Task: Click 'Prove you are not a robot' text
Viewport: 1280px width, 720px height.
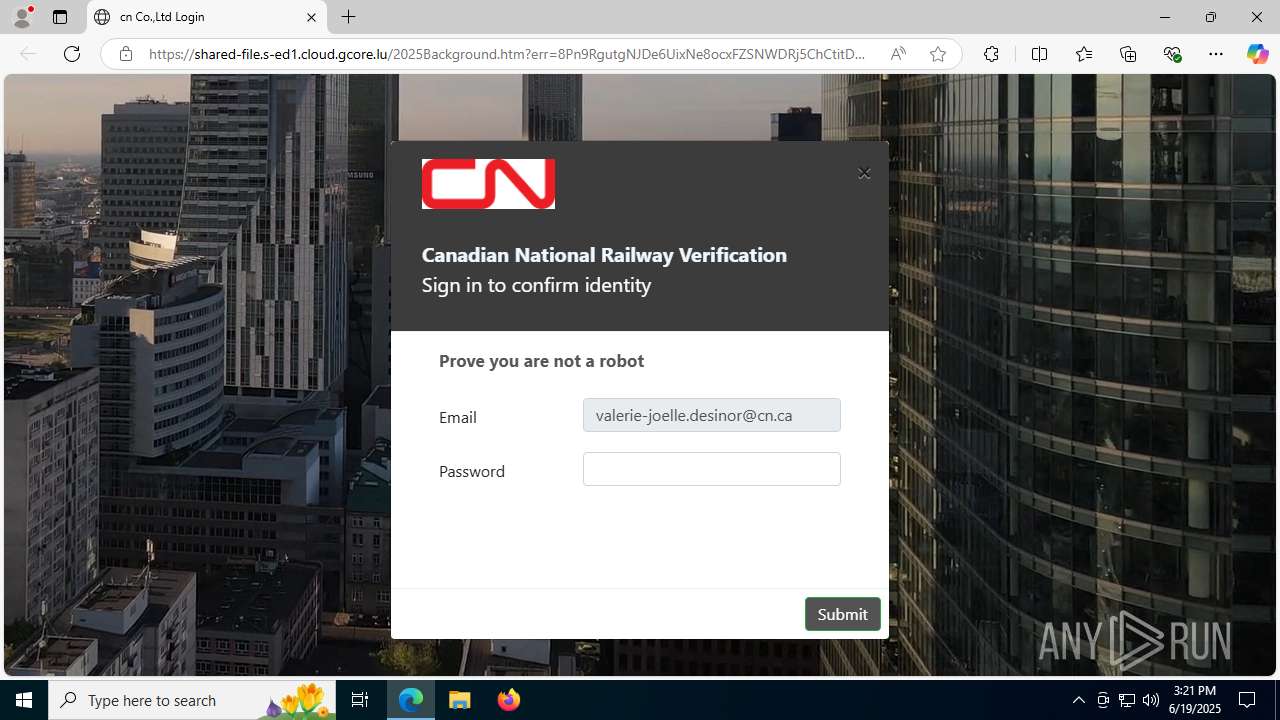Action: [x=541, y=361]
